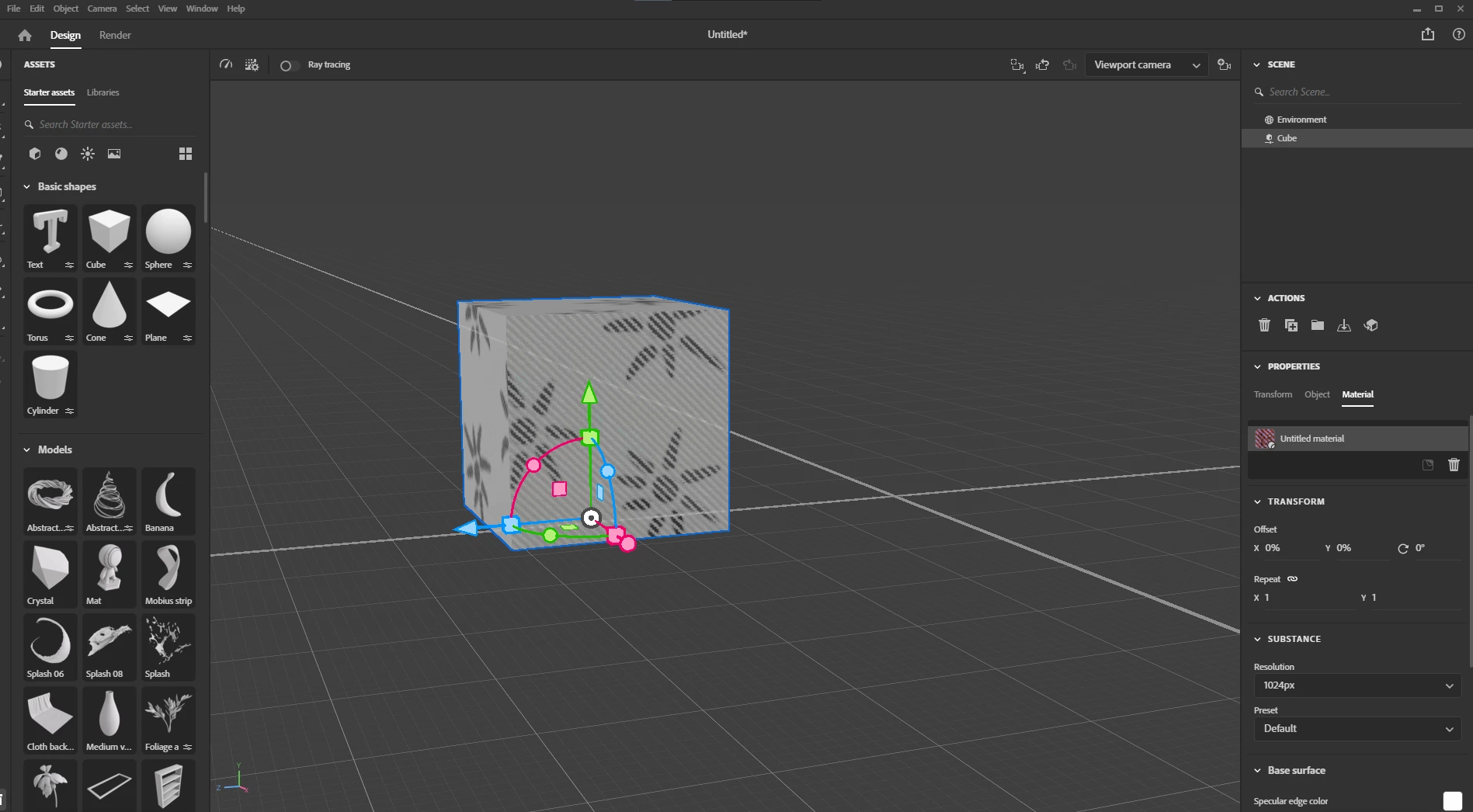1473x812 pixels.
Task: Add the Cone shape thumbnail
Action: pos(109,311)
